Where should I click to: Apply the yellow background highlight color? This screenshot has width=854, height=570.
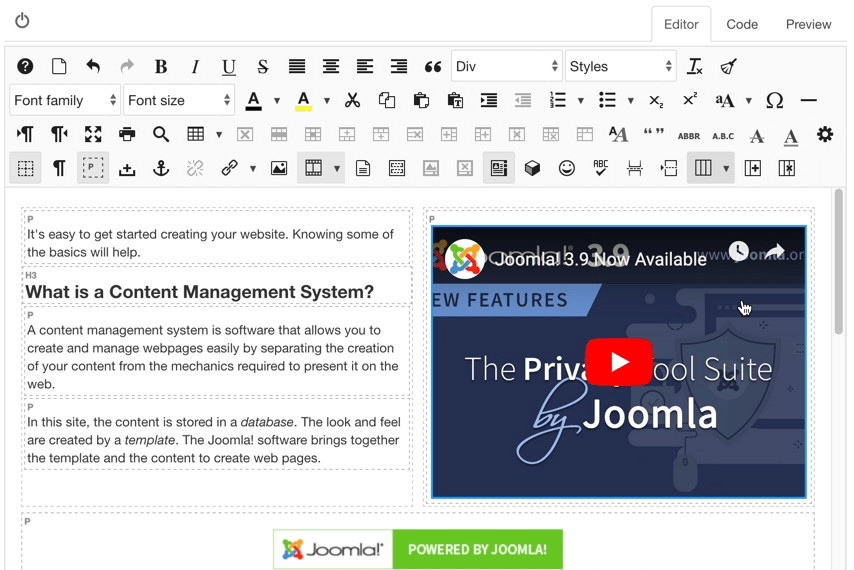coord(303,101)
